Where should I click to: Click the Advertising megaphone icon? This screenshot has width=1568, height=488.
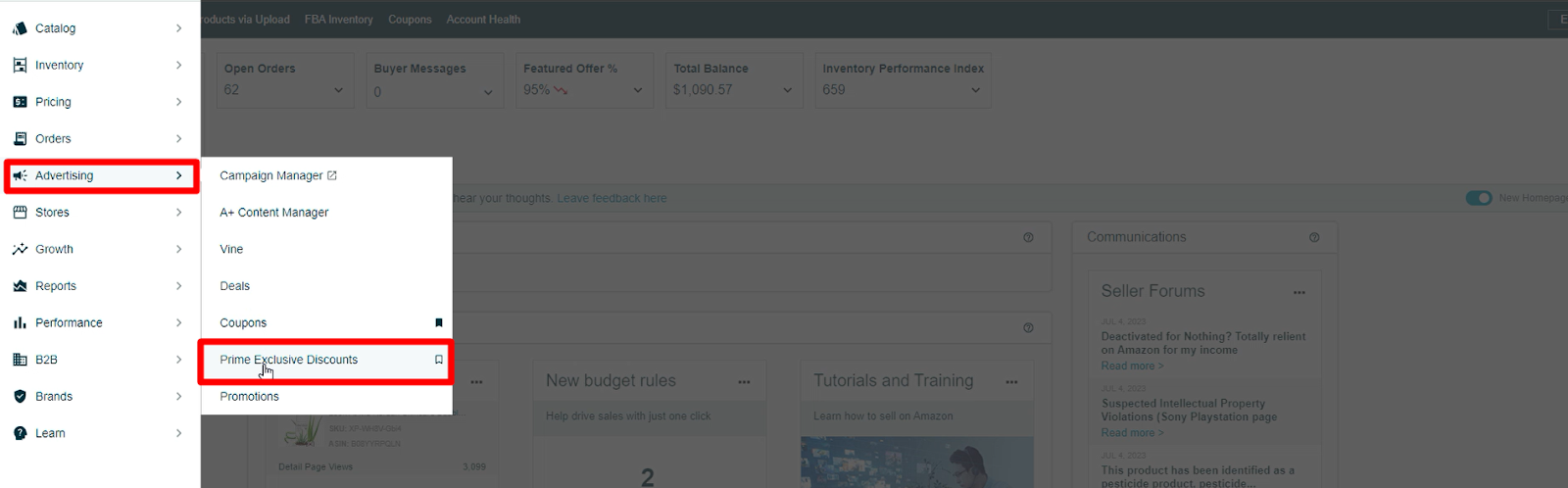pos(20,175)
